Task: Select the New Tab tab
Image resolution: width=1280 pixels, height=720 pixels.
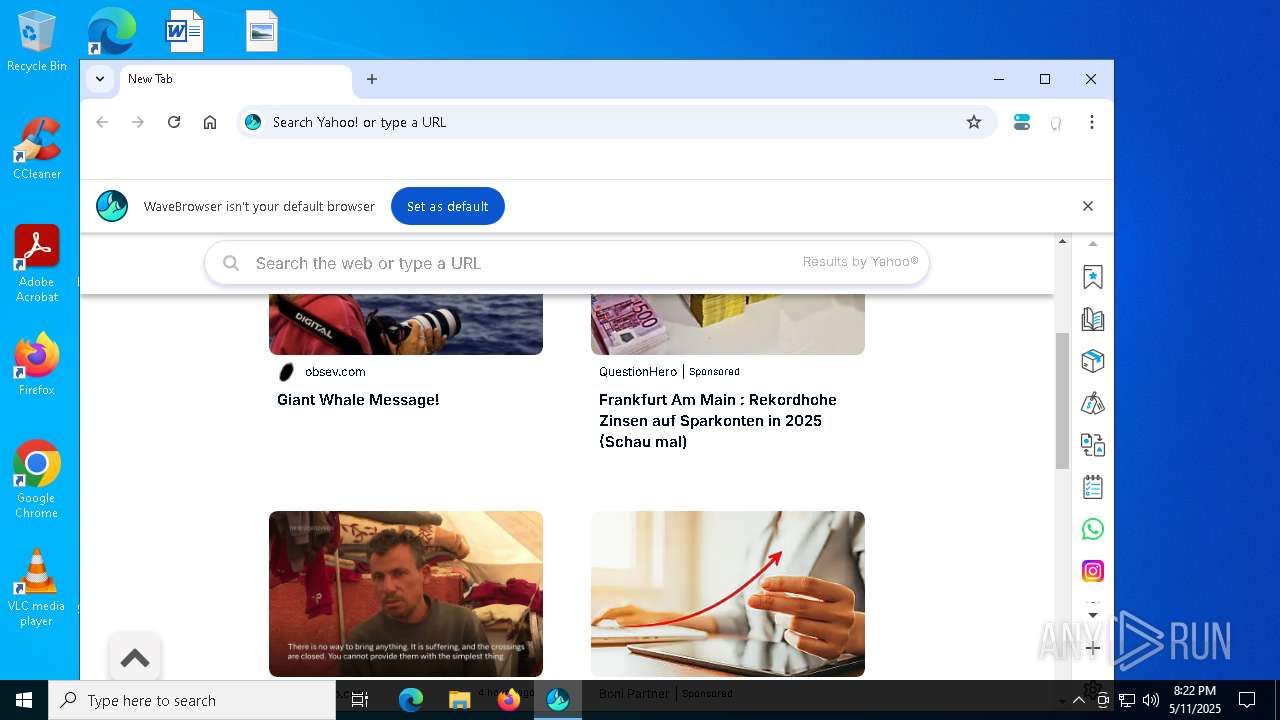Action: pos(236,79)
